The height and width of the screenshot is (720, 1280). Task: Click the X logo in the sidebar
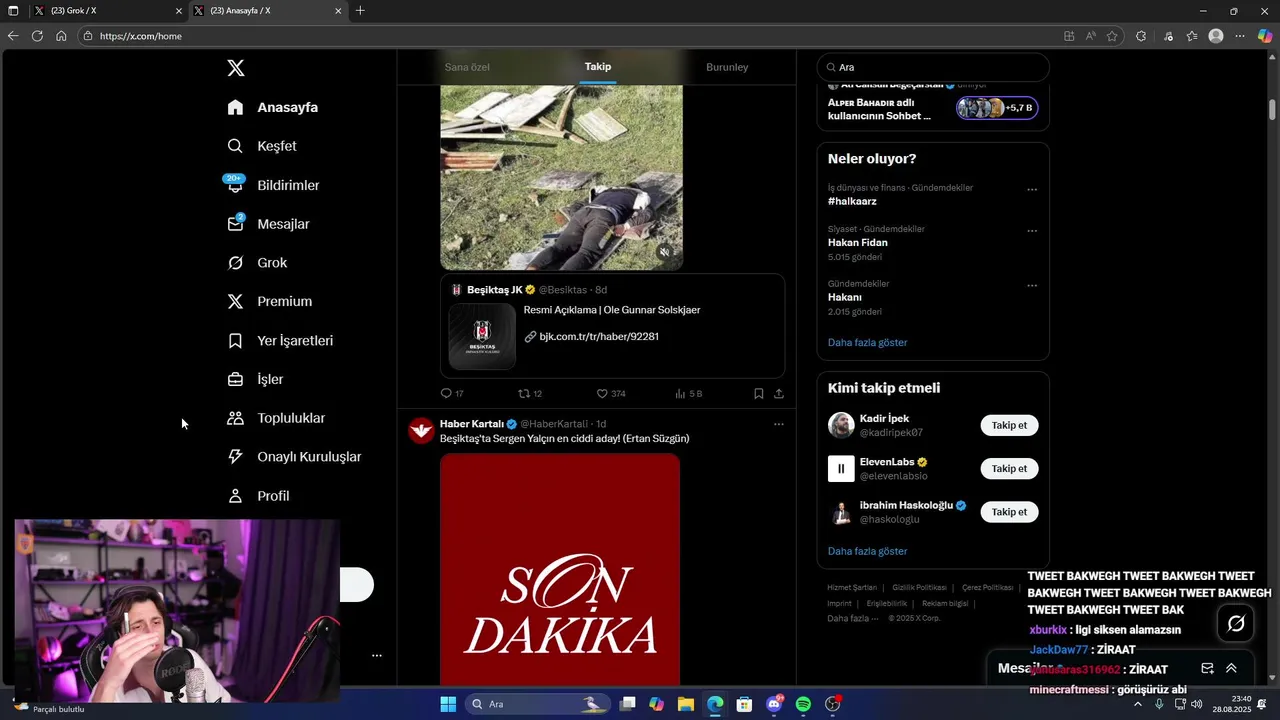pyautogui.click(x=236, y=68)
